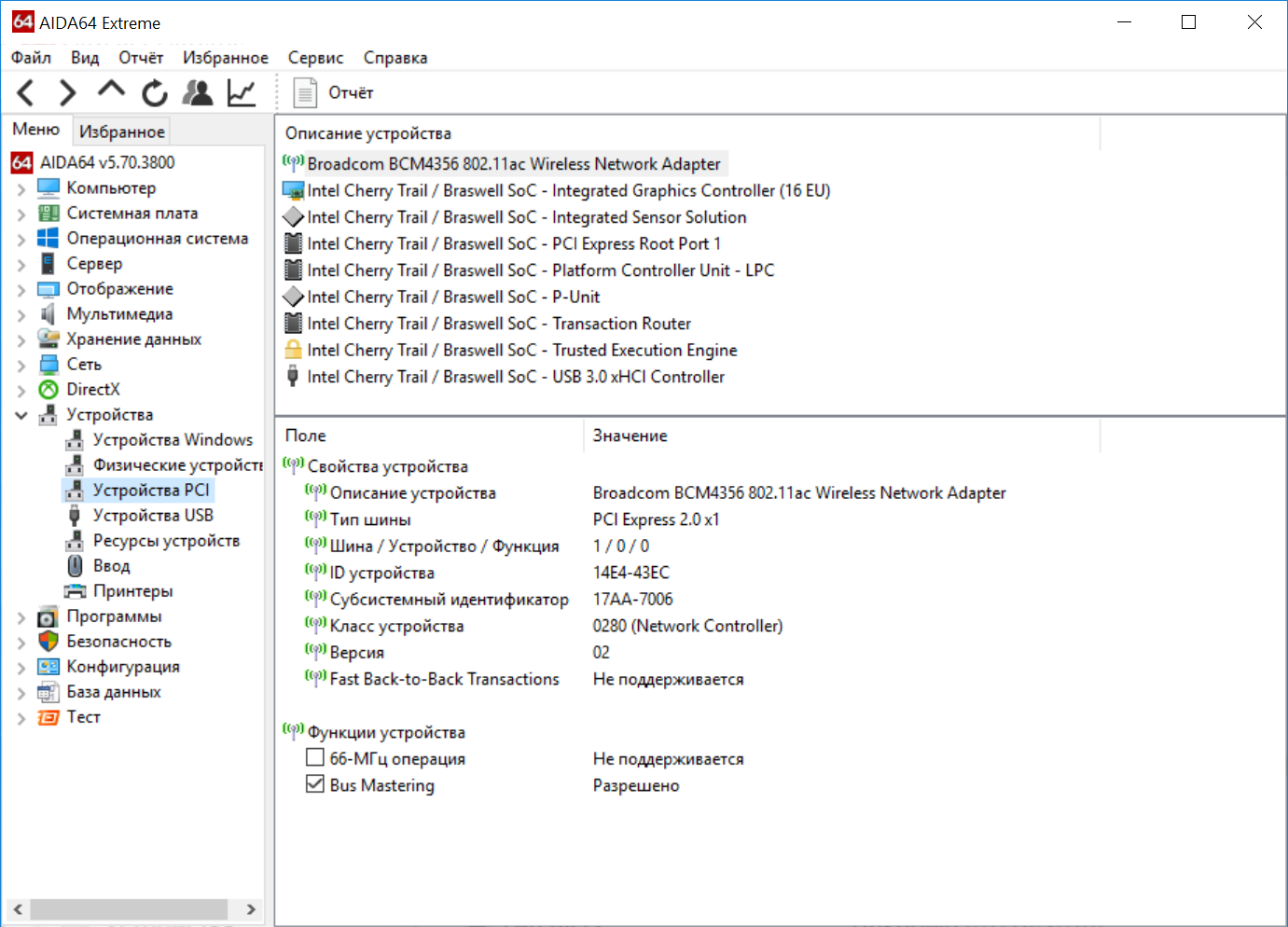This screenshot has height=927, width=1288.
Task: Open the users toolbar icon
Action: click(198, 92)
